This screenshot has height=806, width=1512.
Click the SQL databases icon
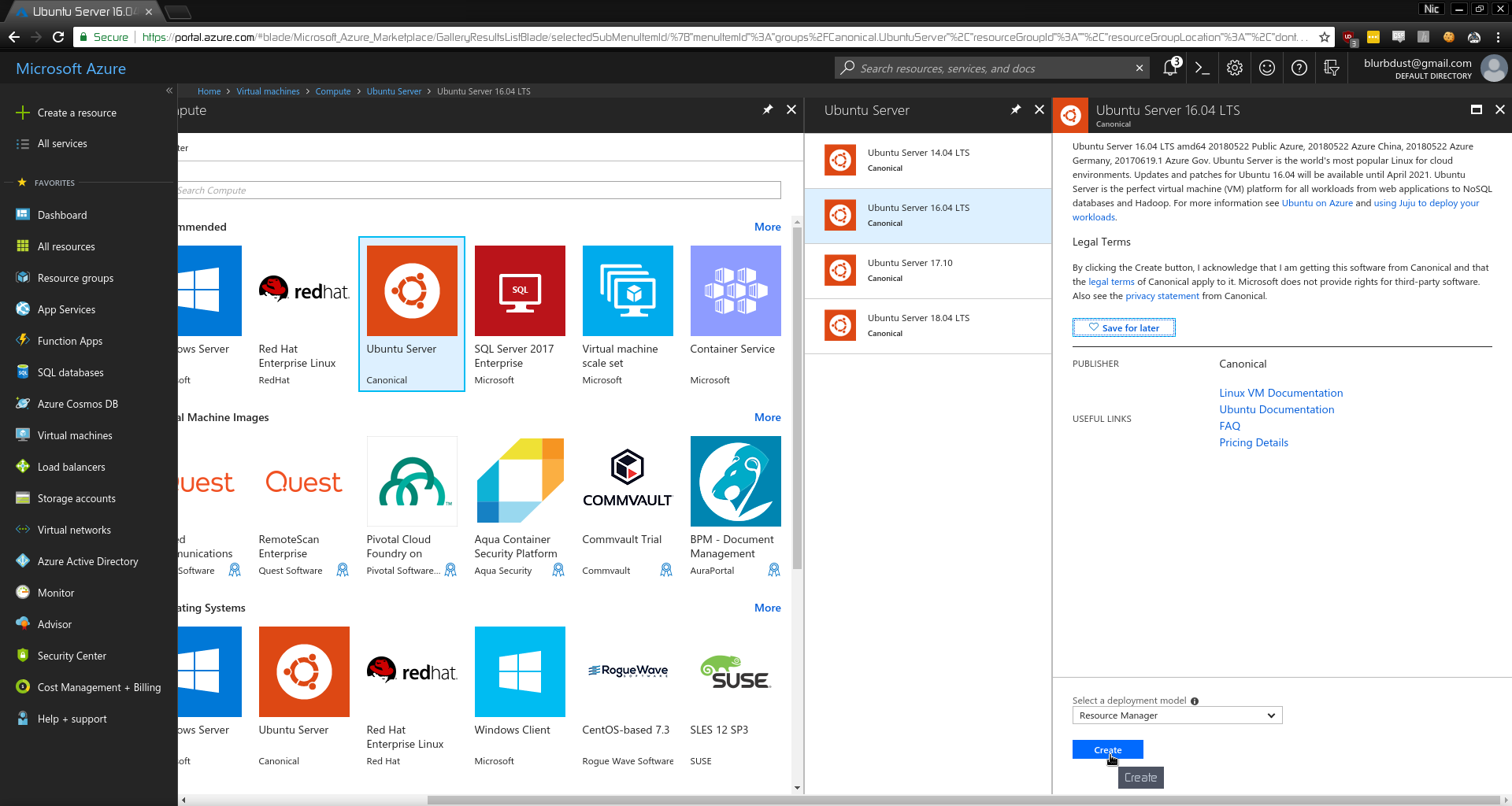23,372
